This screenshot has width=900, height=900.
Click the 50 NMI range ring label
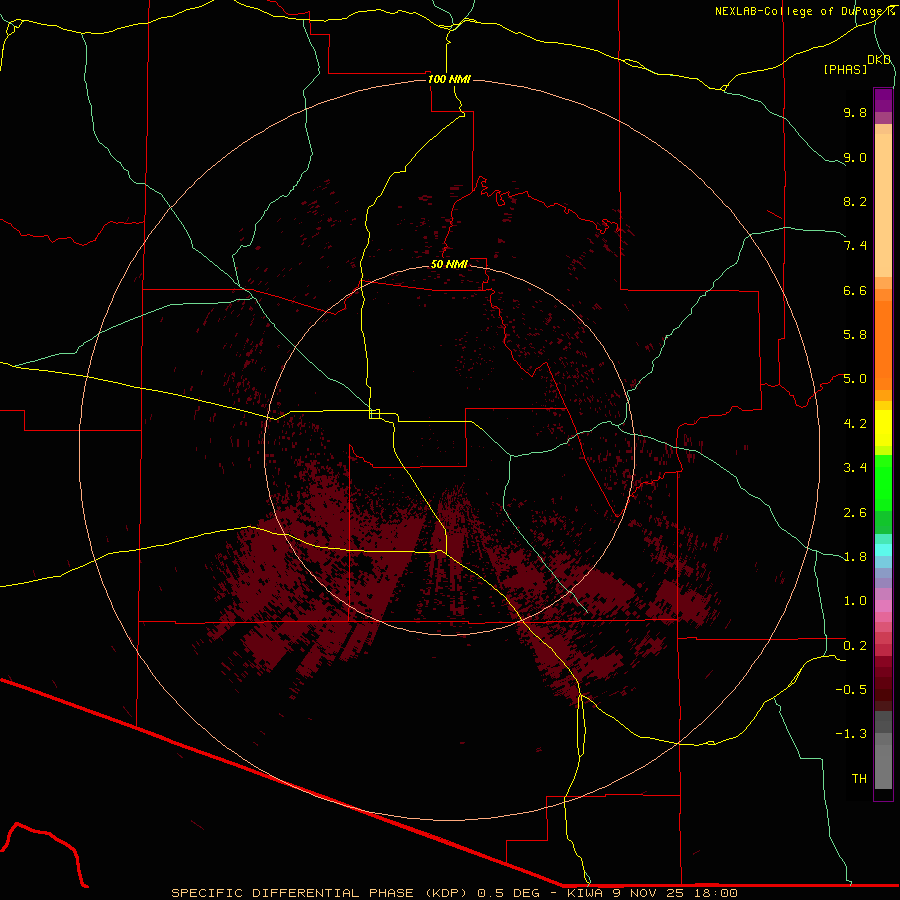pos(449,264)
